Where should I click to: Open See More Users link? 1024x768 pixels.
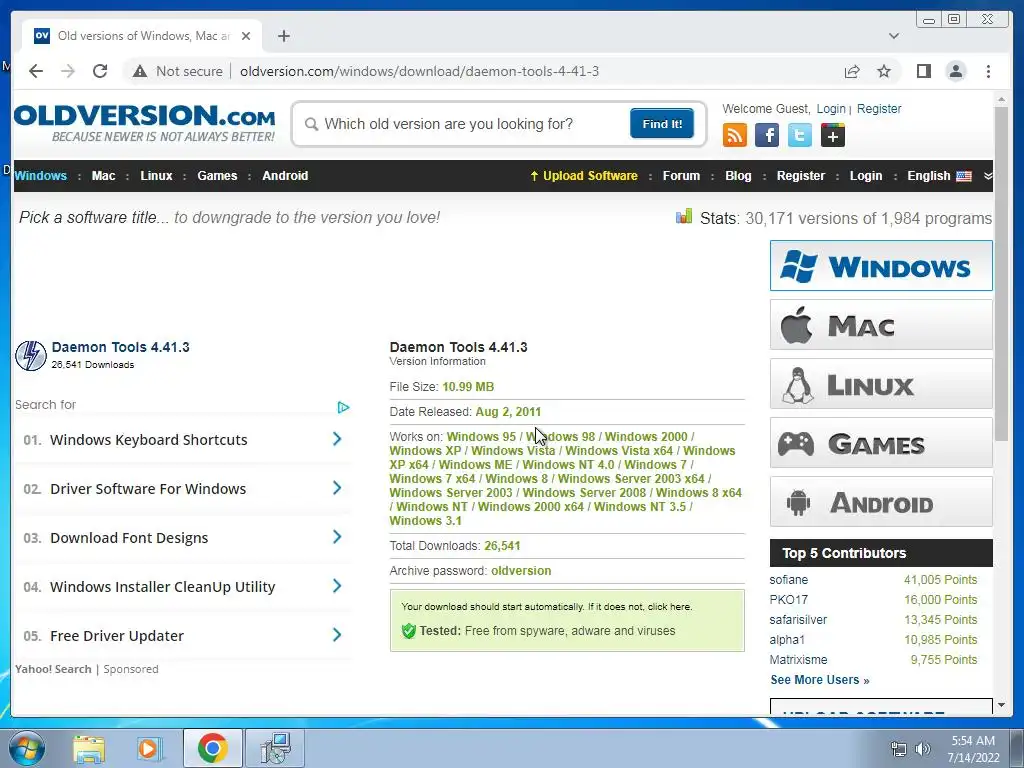(x=820, y=680)
